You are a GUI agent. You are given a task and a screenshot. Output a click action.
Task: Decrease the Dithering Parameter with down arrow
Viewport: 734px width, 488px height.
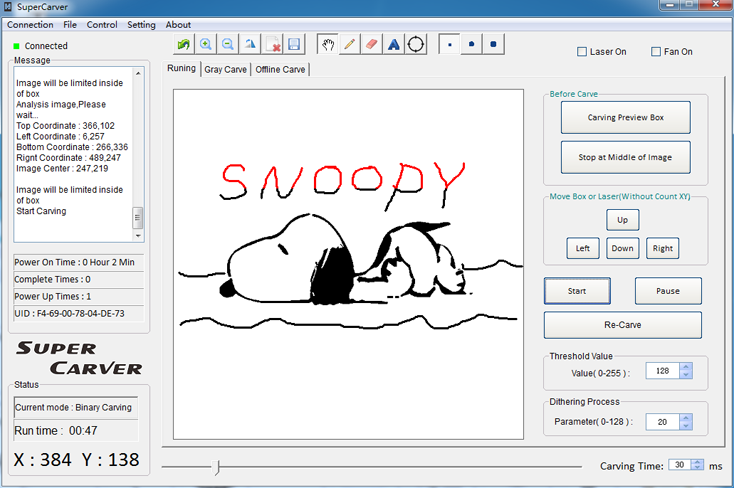[x=685, y=426]
